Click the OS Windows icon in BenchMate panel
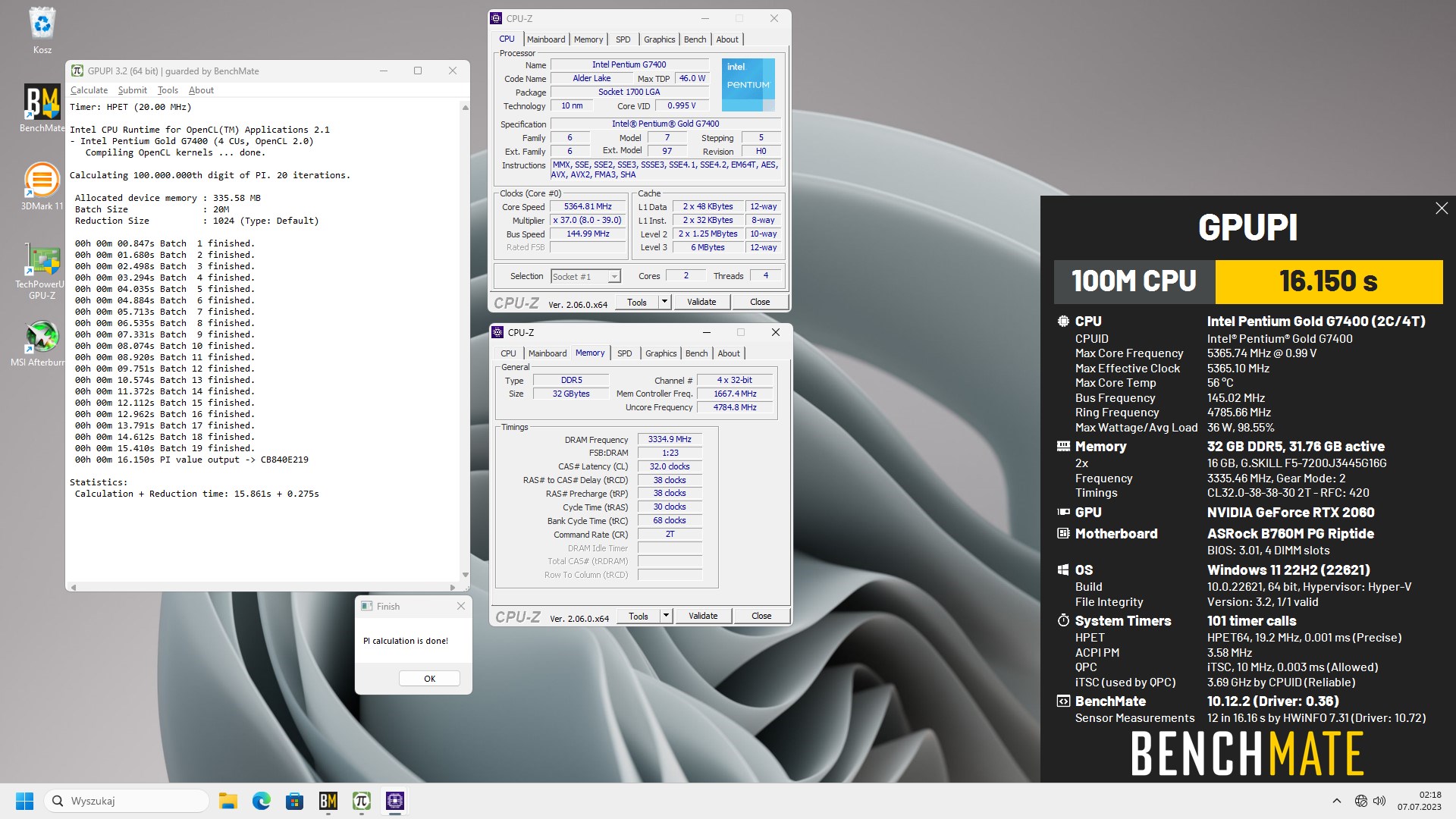Viewport: 1456px width, 819px height. (x=1063, y=570)
